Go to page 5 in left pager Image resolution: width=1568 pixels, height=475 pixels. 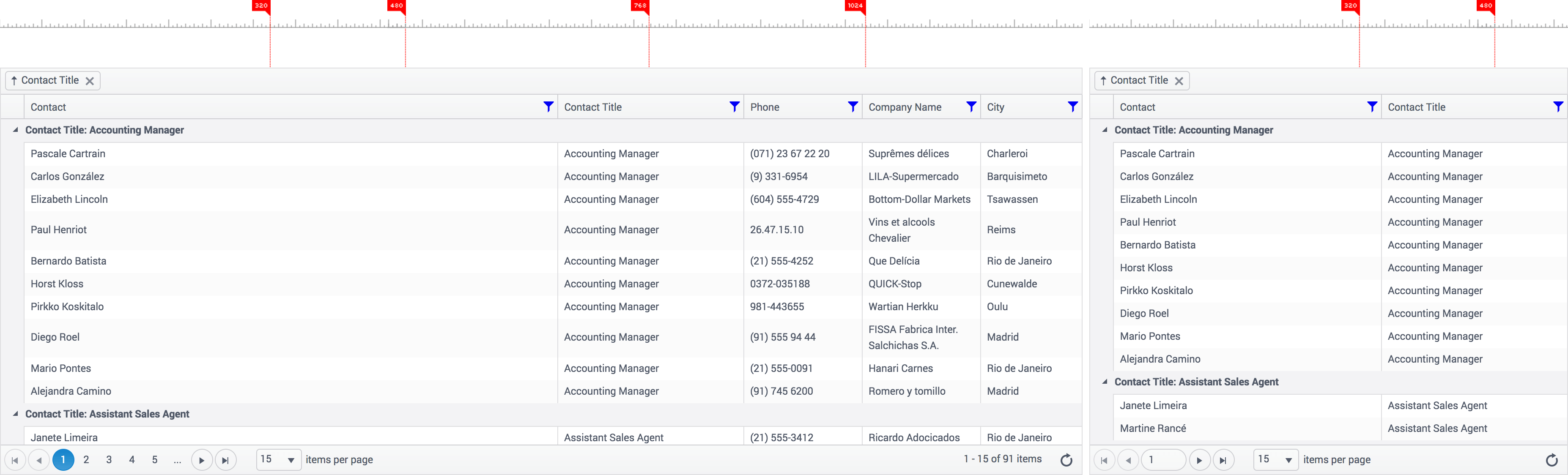pyautogui.click(x=155, y=460)
